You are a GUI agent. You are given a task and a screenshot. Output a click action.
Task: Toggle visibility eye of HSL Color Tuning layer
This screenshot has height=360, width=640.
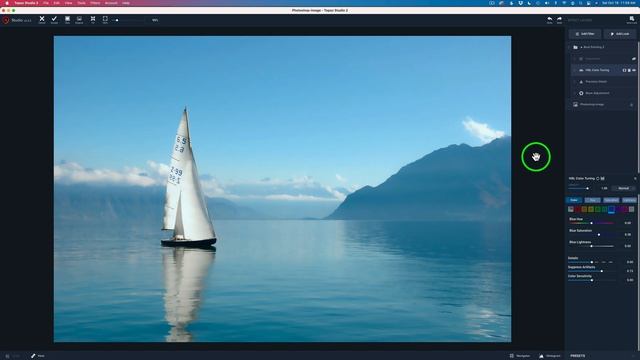click(634, 70)
